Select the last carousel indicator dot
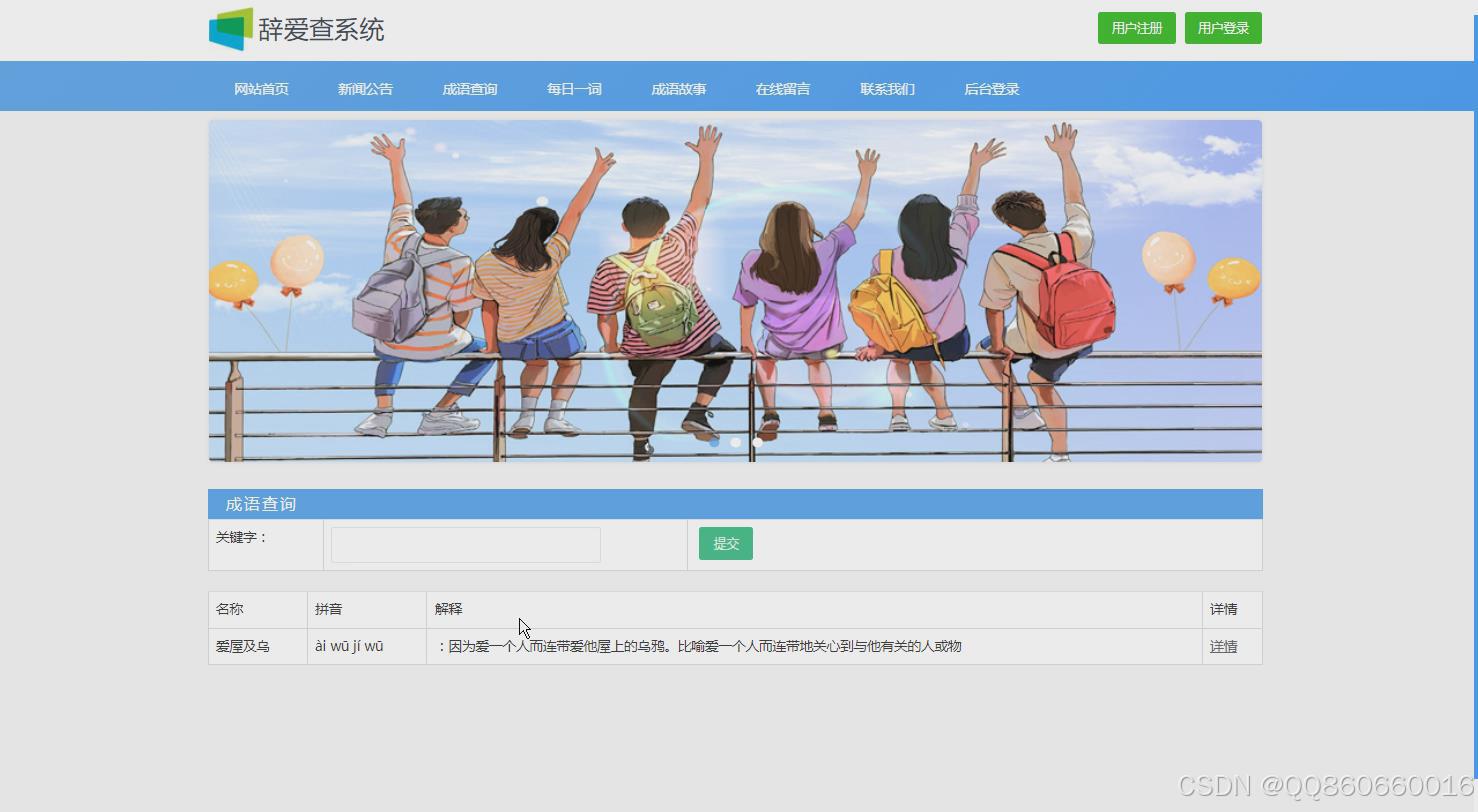 tap(756, 442)
